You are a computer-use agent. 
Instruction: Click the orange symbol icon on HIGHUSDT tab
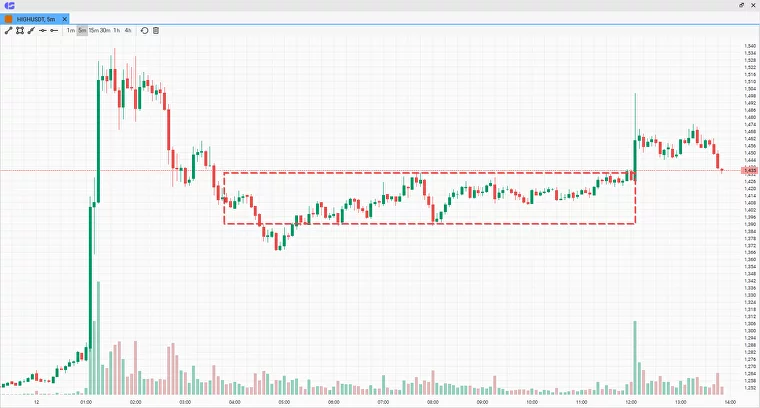[x=8, y=19]
